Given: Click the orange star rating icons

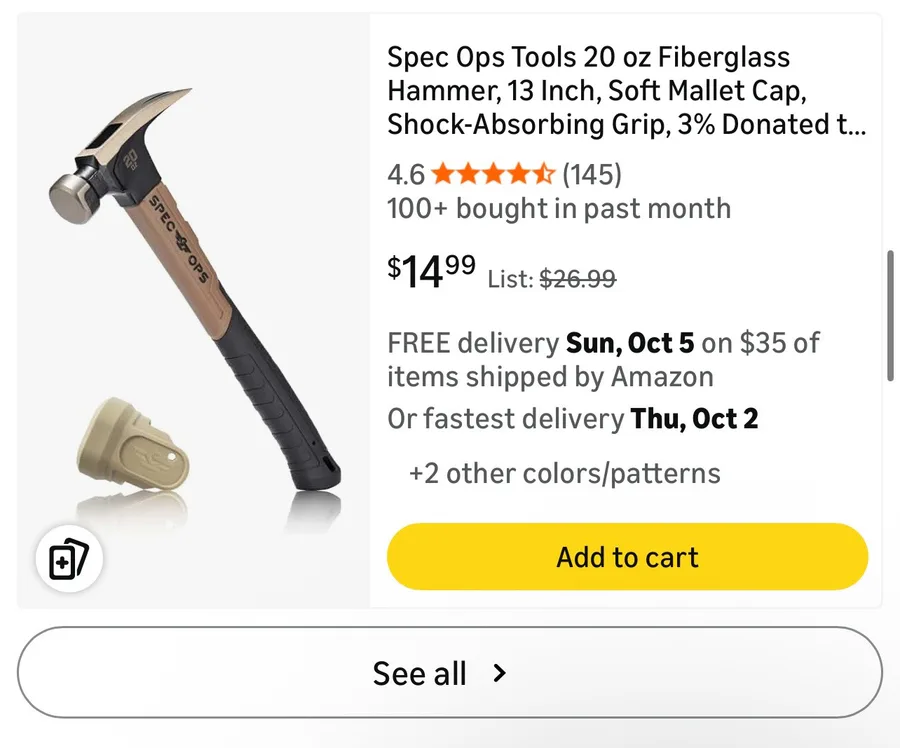Looking at the screenshot, I should 492,175.
